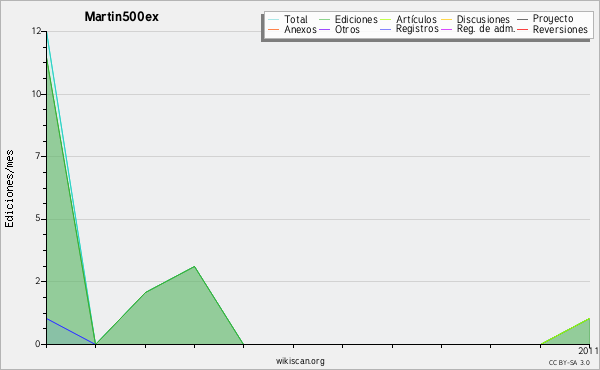Click the wikiscan.org caption text
Viewport: 600px width, 370px height.
[x=300, y=361]
